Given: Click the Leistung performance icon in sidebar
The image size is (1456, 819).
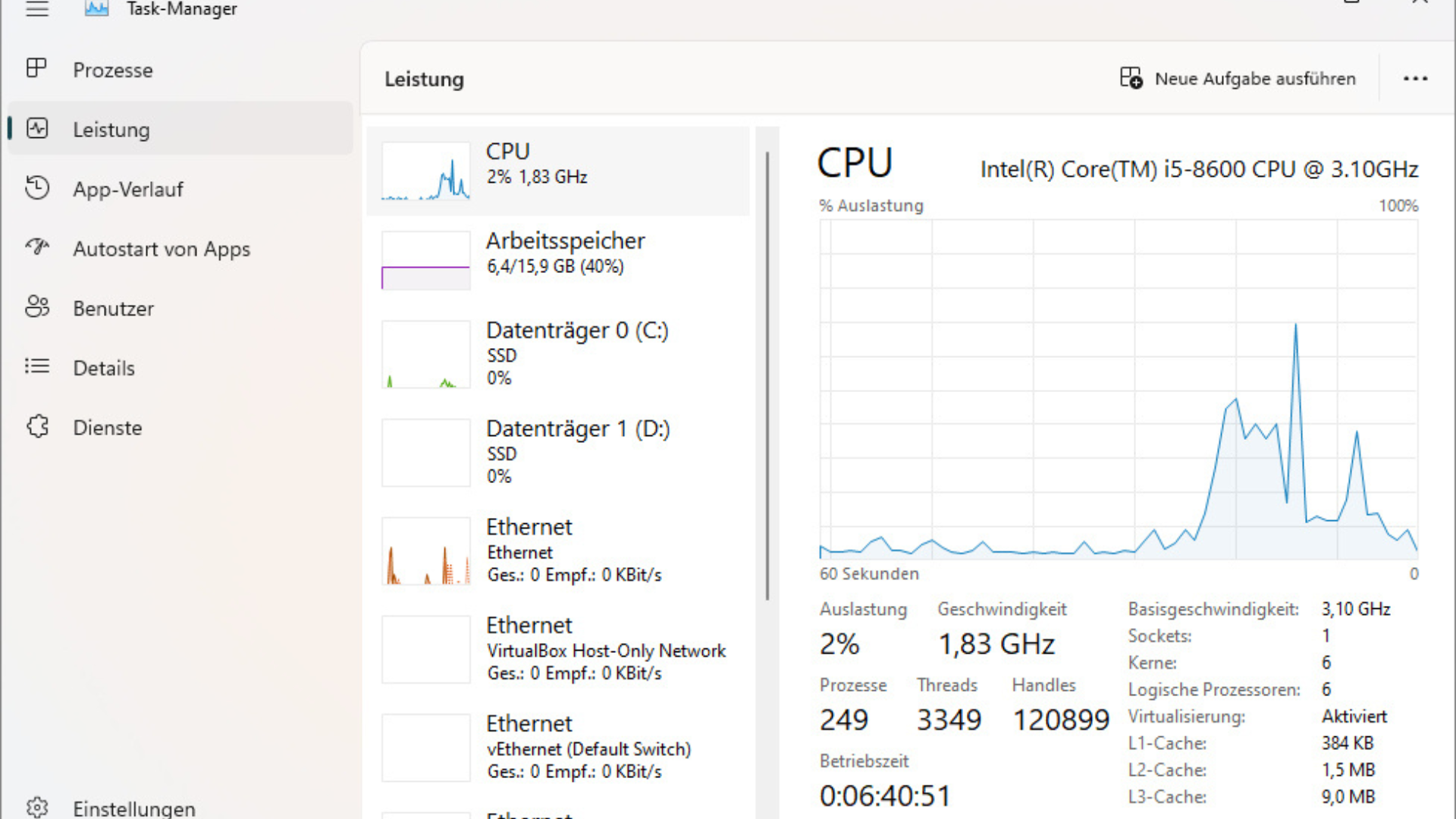Looking at the screenshot, I should click(x=36, y=129).
